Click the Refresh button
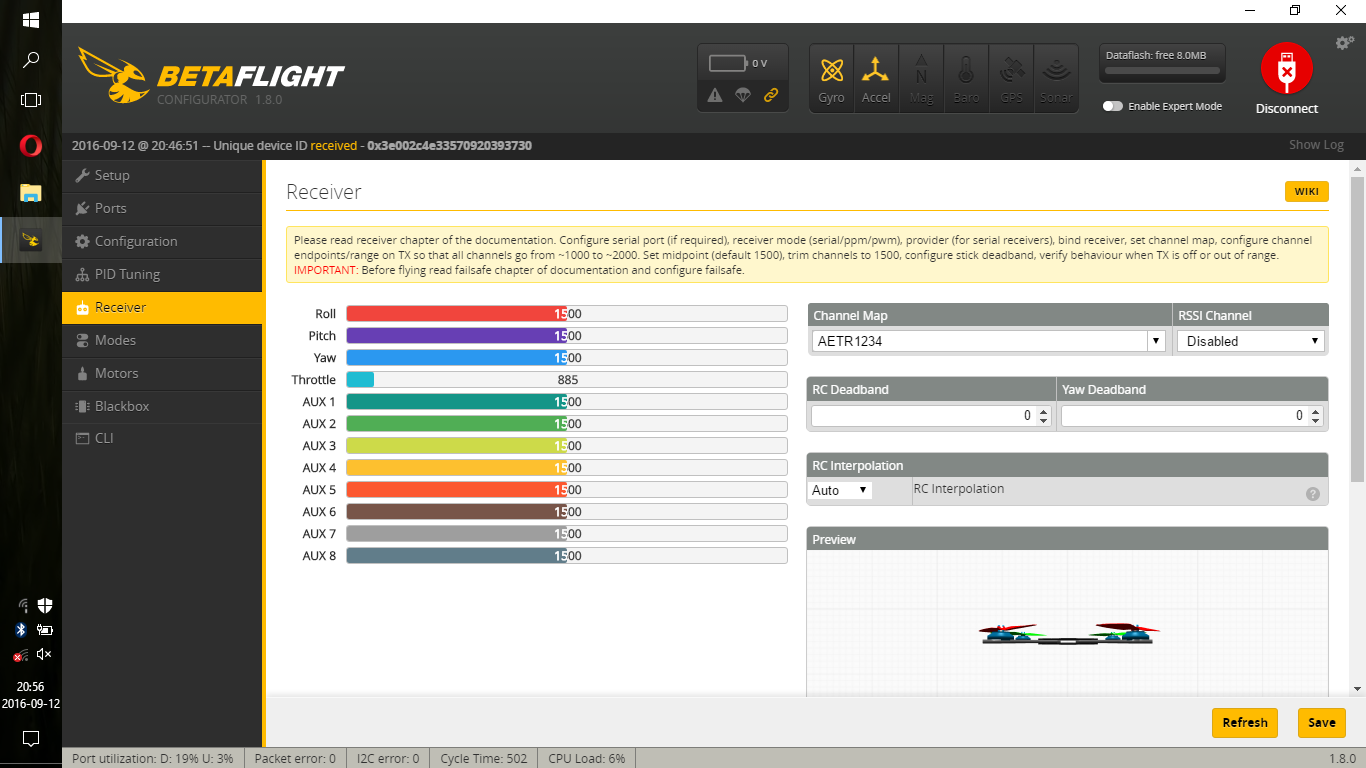The image size is (1366, 768). click(x=1244, y=722)
